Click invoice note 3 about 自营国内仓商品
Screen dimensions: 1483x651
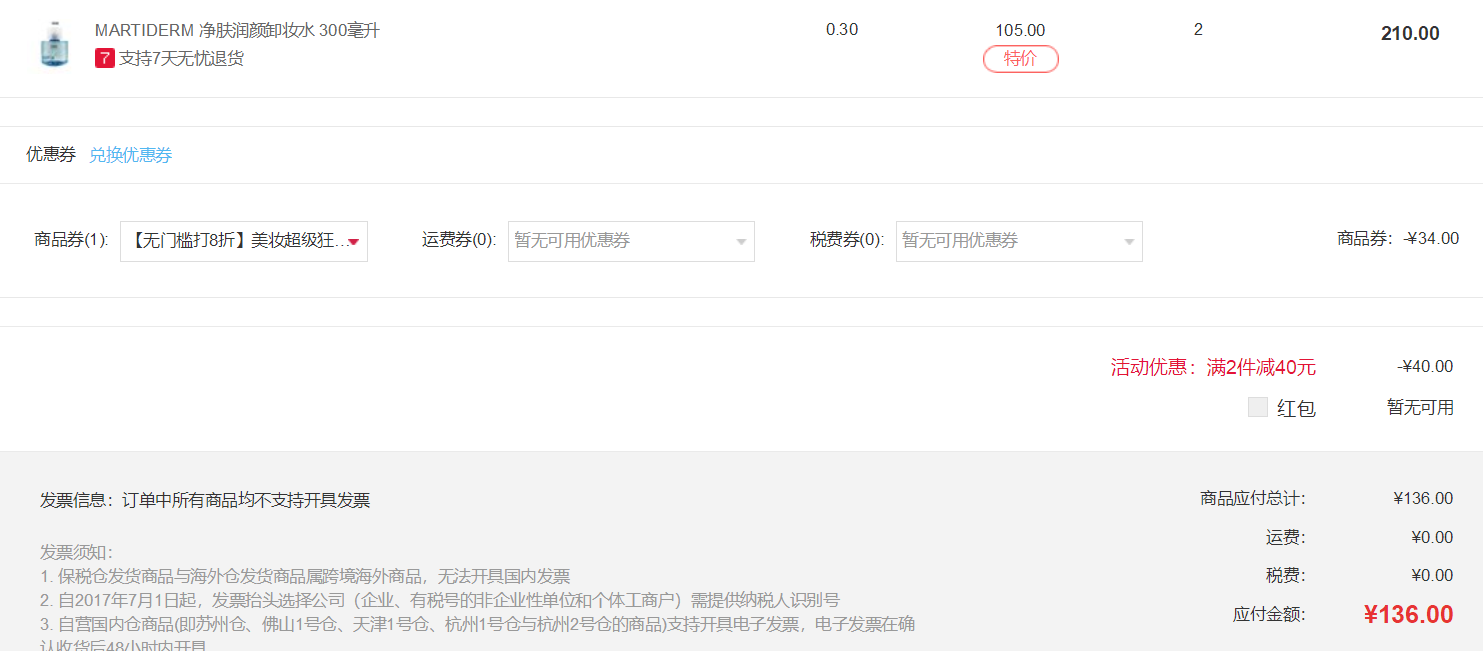477,624
